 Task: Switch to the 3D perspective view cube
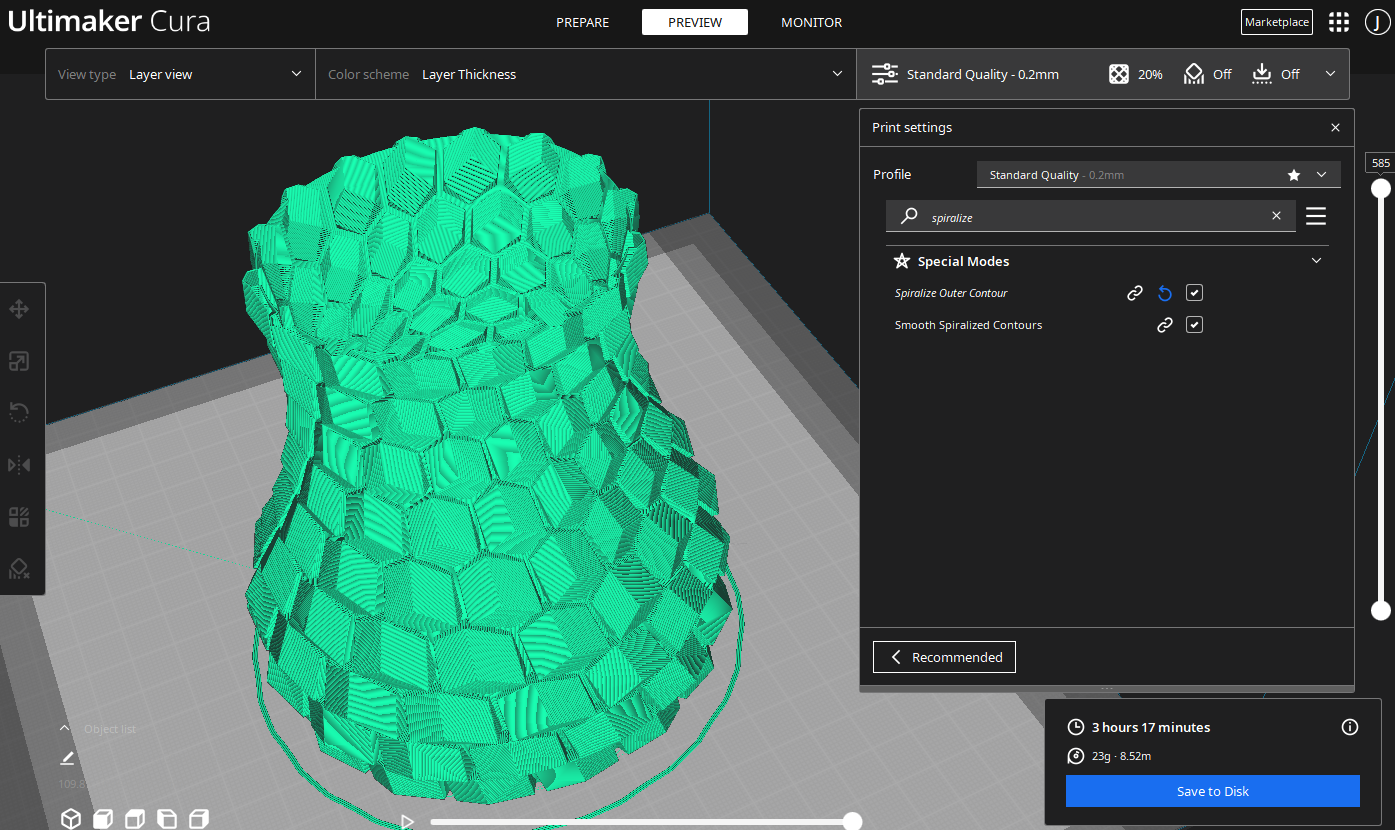click(x=71, y=819)
